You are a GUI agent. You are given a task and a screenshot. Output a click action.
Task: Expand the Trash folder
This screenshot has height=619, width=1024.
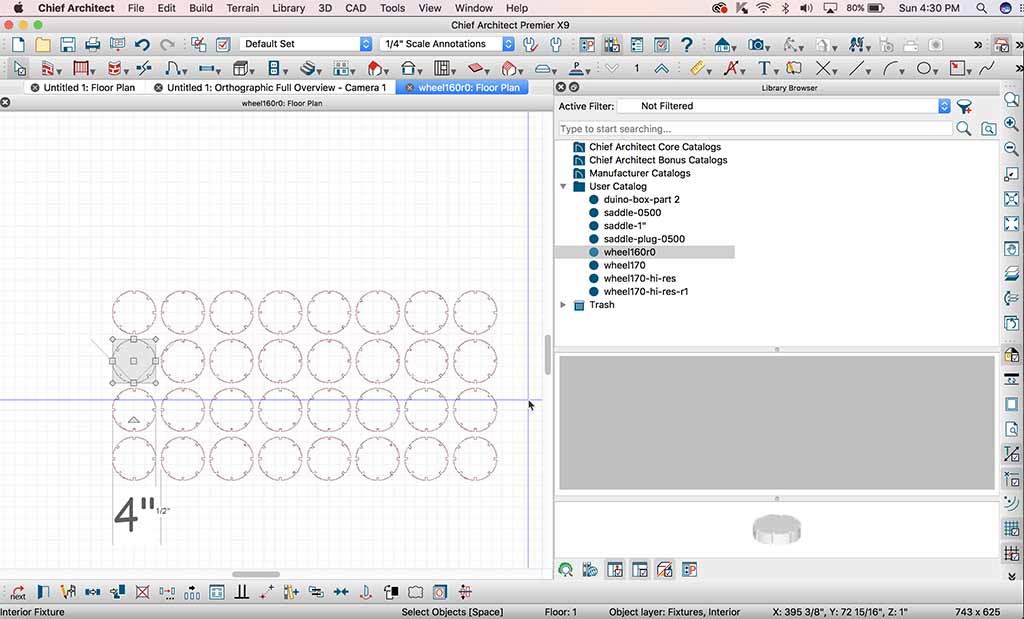[x=563, y=305]
